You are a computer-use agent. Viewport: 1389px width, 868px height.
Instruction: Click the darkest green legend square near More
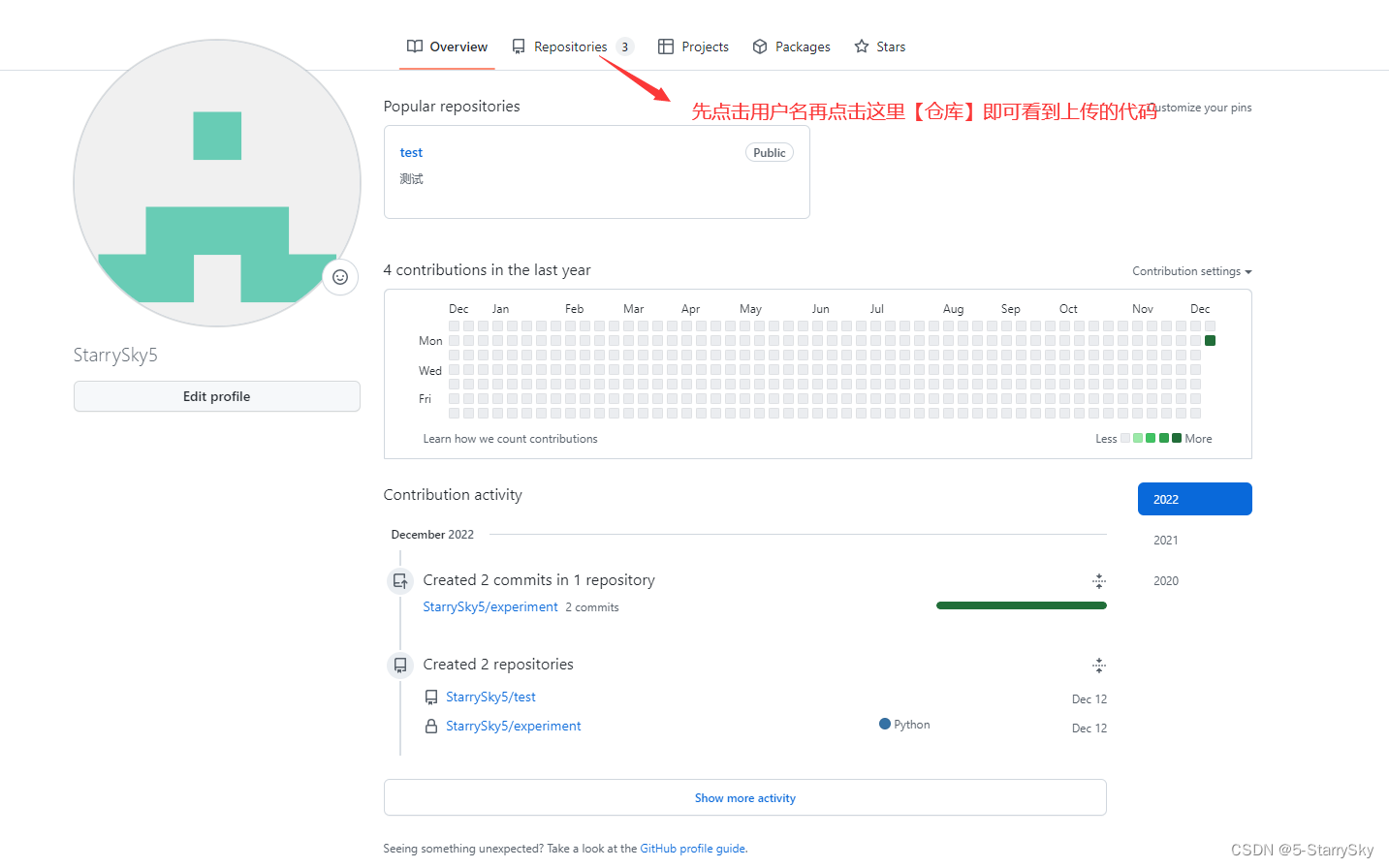1177,438
